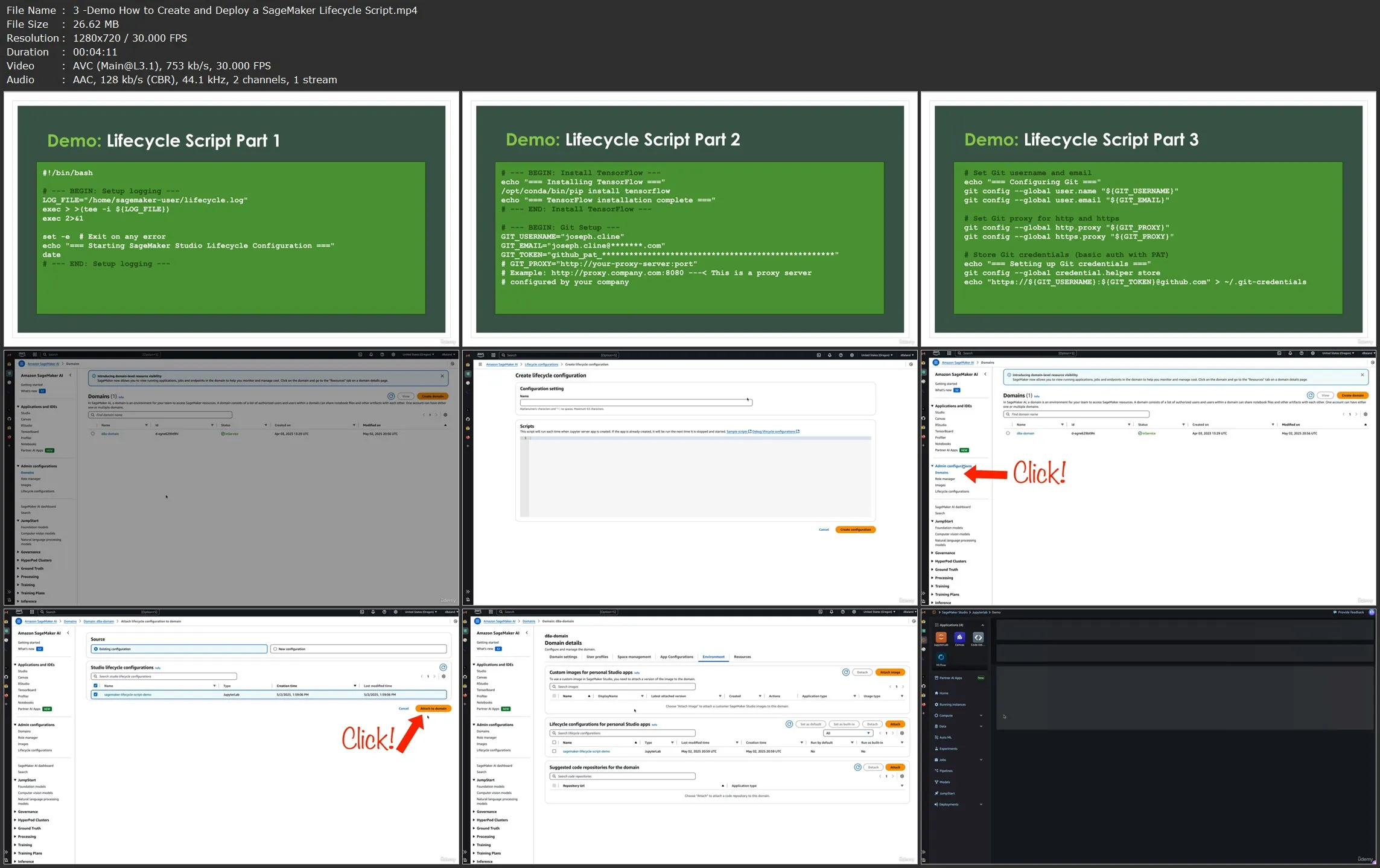
Task: Select Existing configuration radio button
Action: click(95, 649)
